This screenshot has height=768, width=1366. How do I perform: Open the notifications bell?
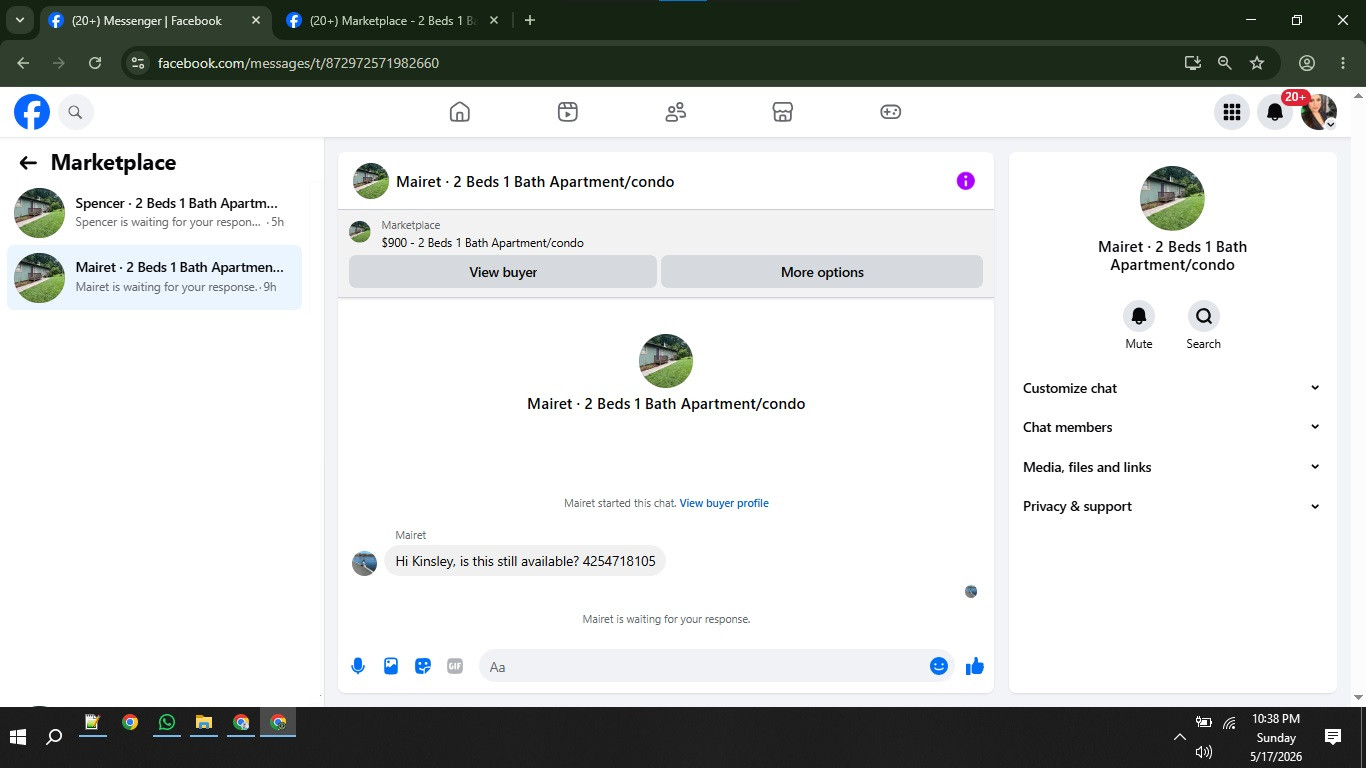pyautogui.click(x=1275, y=112)
